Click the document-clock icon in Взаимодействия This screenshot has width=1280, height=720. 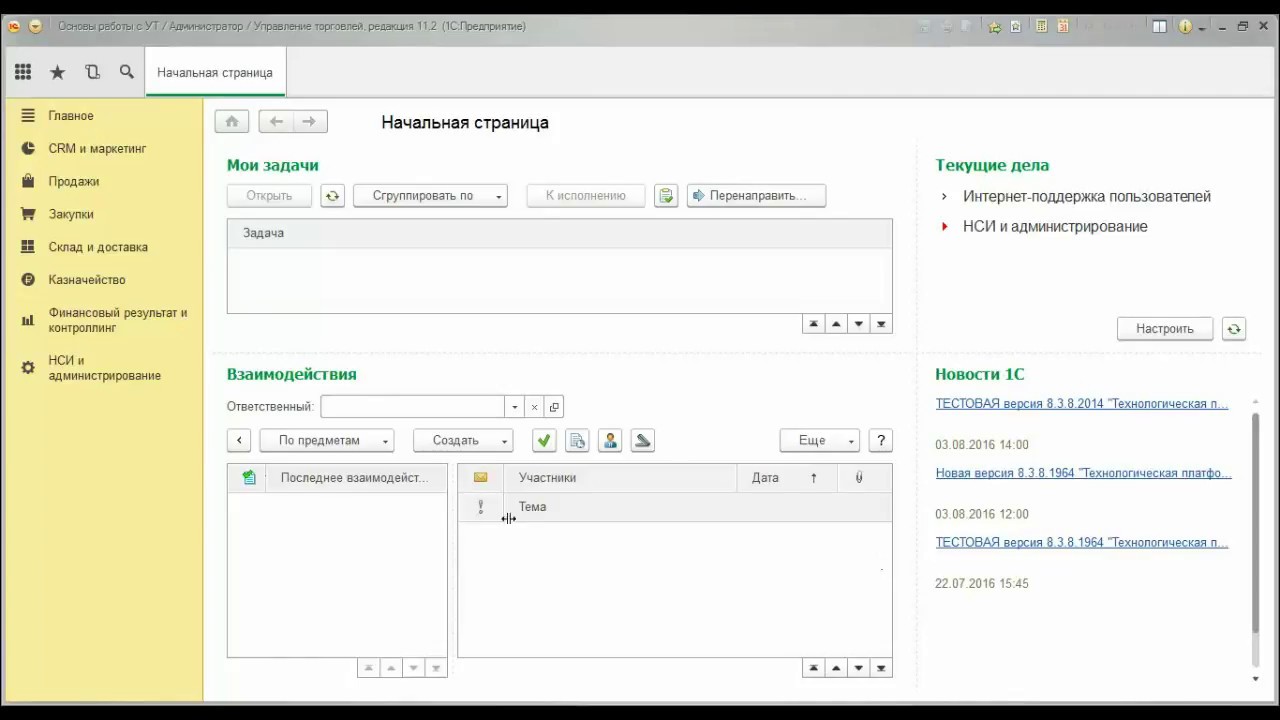[577, 440]
